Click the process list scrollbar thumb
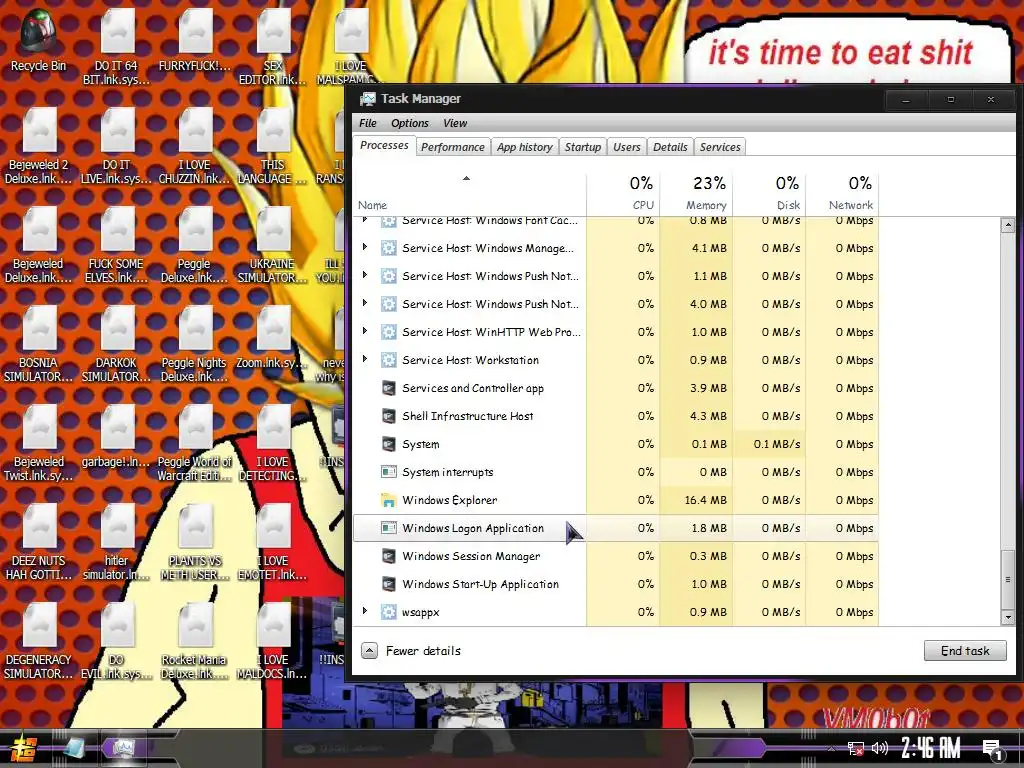Screen dimensions: 1024x768 pos(1008,578)
